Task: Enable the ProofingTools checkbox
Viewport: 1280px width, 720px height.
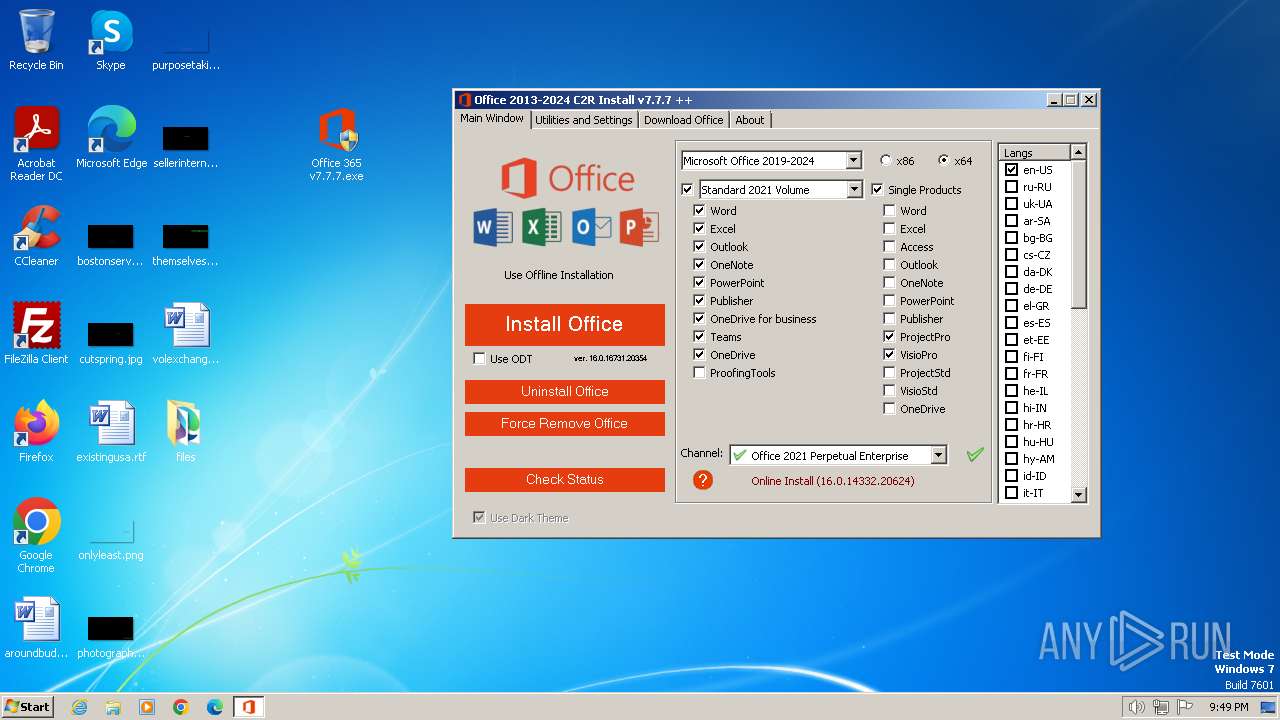Action: [700, 373]
